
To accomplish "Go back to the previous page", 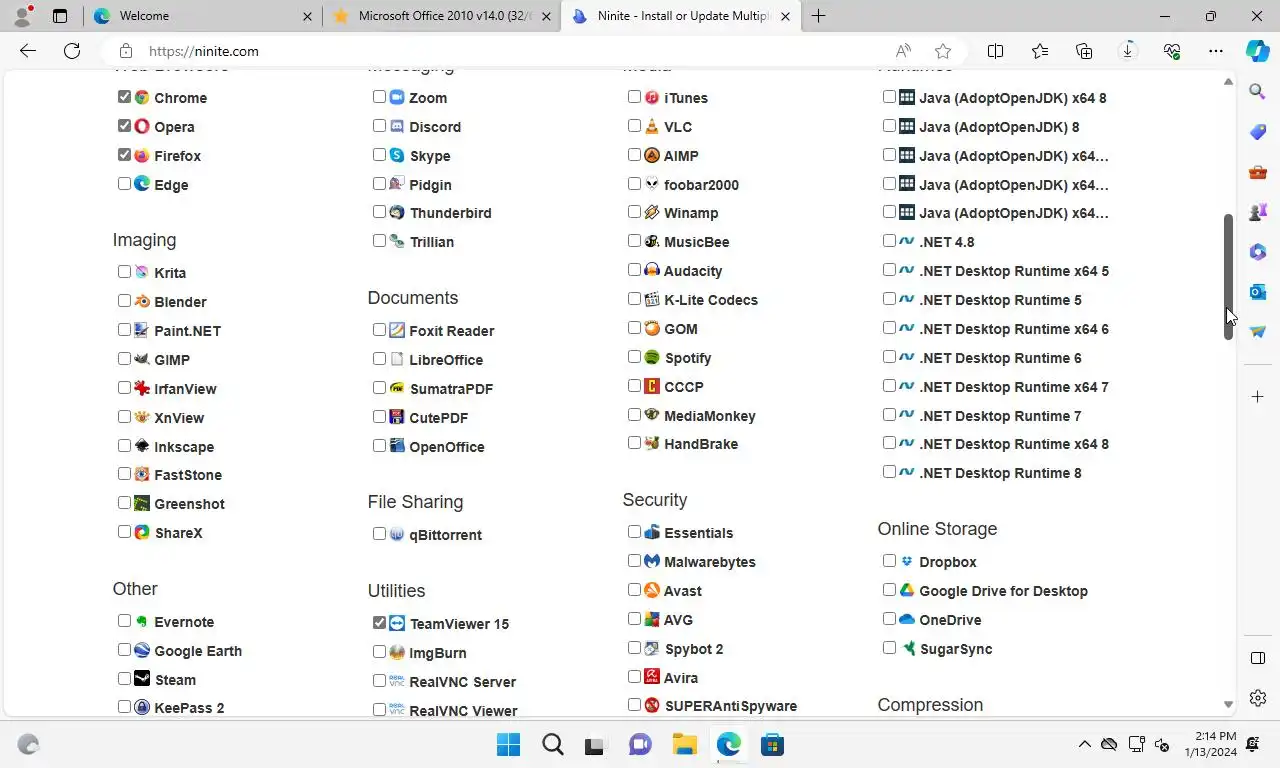I will [x=28, y=51].
